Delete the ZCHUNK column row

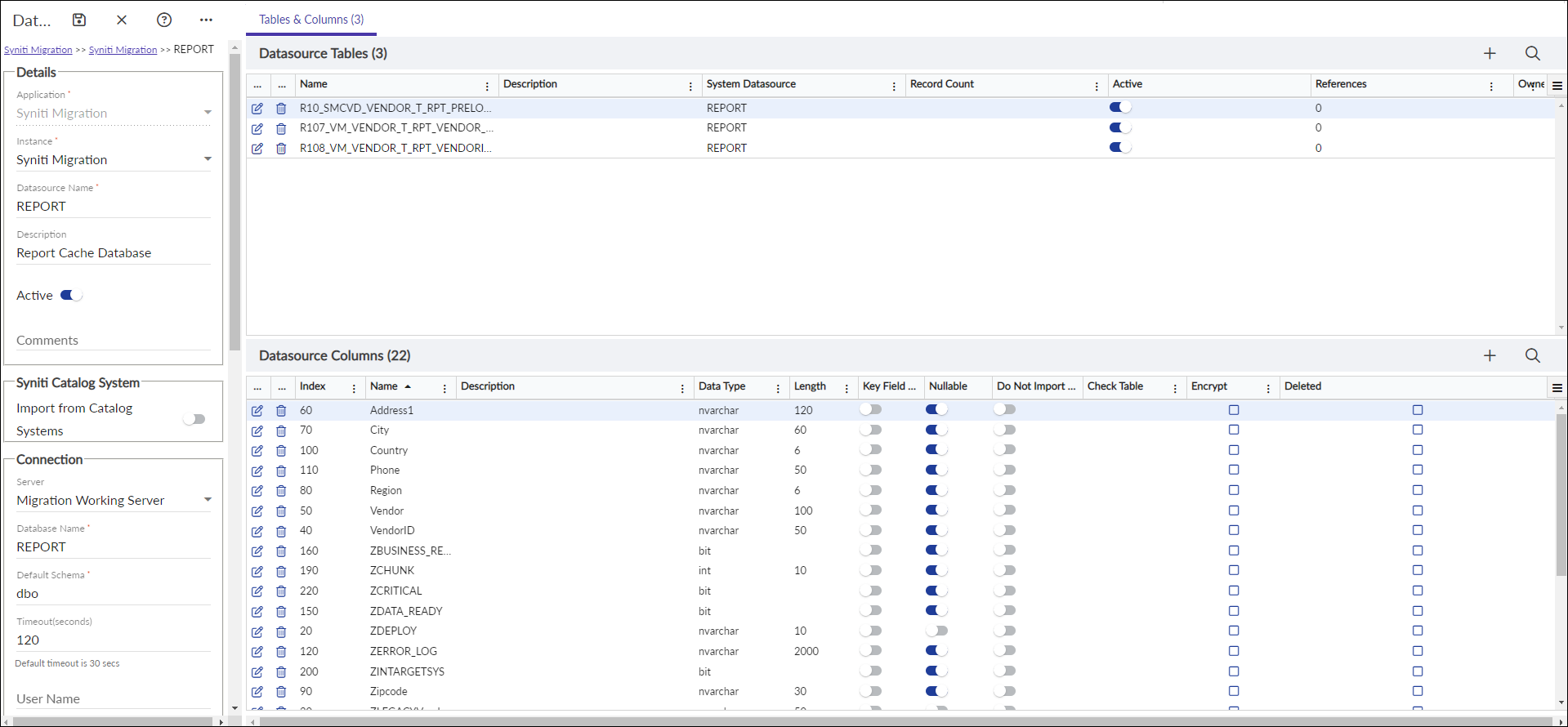point(281,571)
